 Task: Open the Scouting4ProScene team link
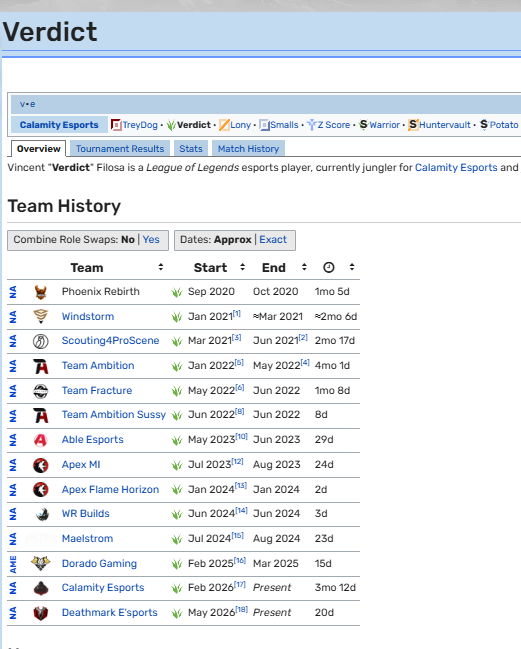110,341
